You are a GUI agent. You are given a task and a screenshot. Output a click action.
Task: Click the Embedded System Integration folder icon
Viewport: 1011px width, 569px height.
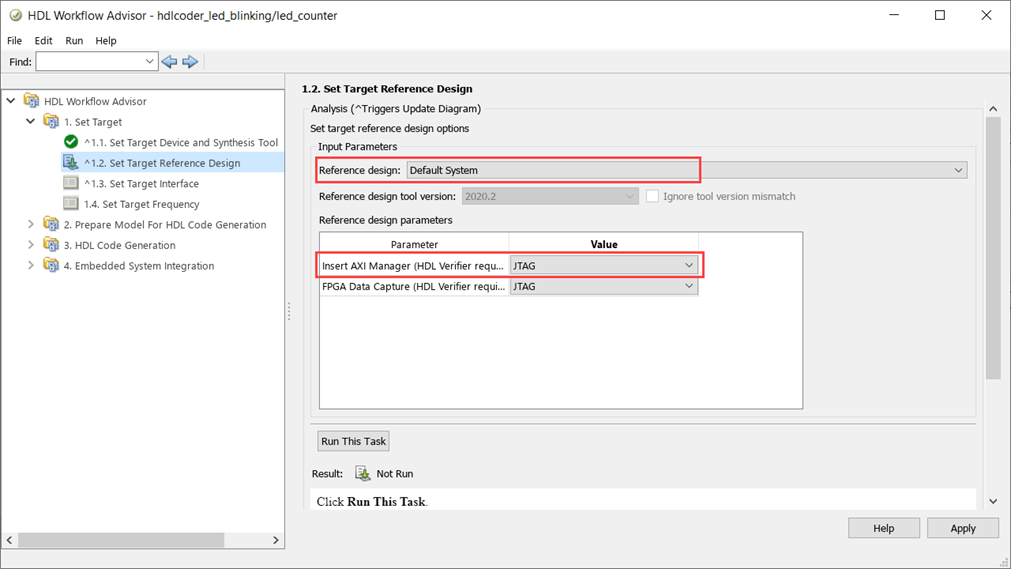pos(51,266)
